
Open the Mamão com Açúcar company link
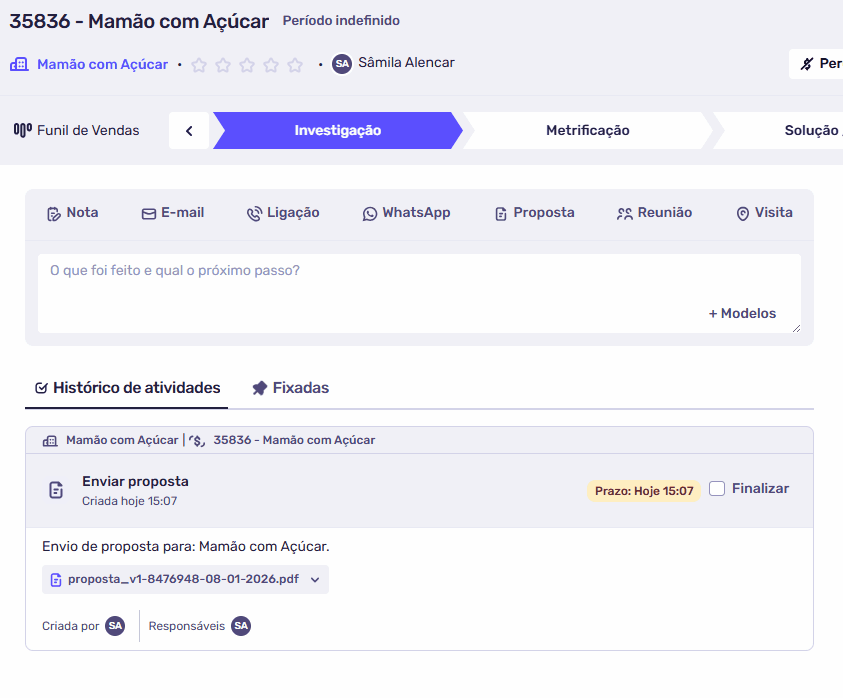pos(102,64)
